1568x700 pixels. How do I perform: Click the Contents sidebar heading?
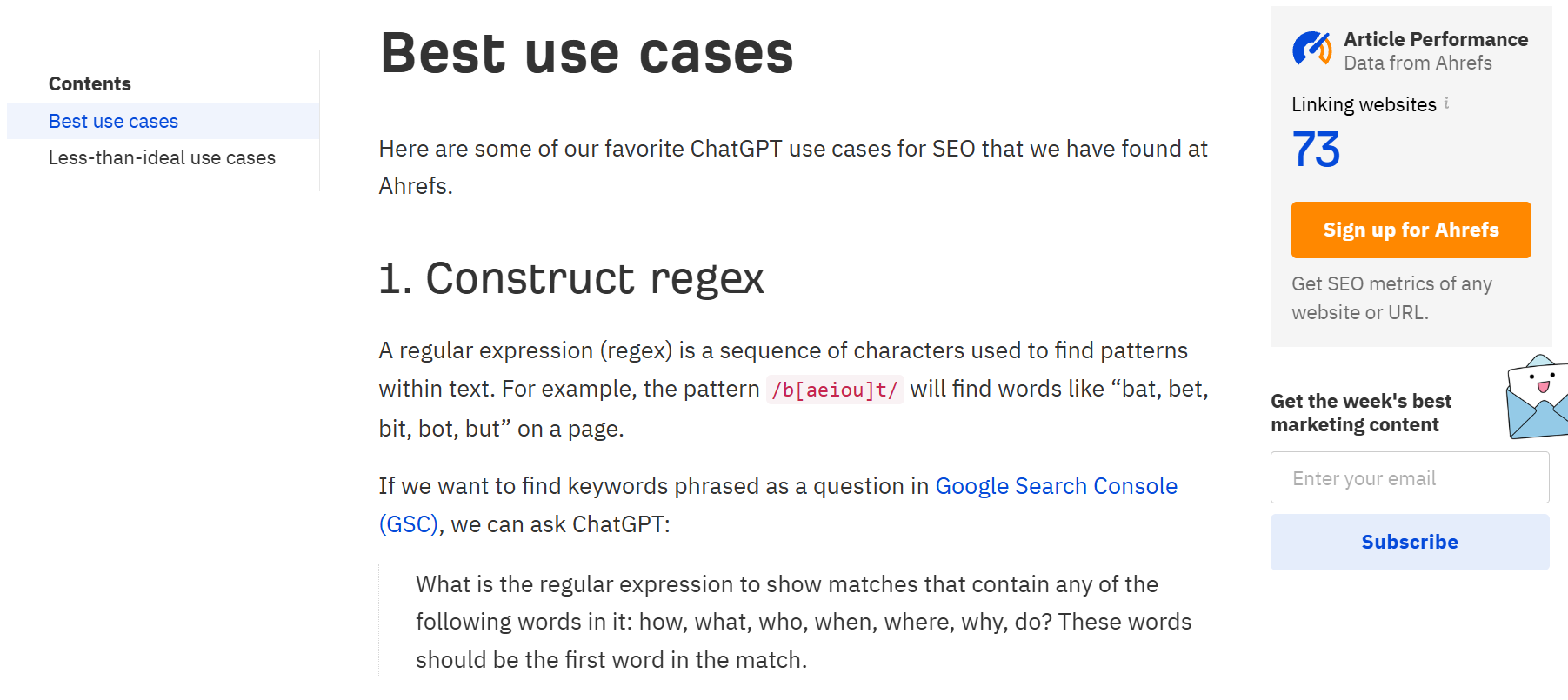90,83
